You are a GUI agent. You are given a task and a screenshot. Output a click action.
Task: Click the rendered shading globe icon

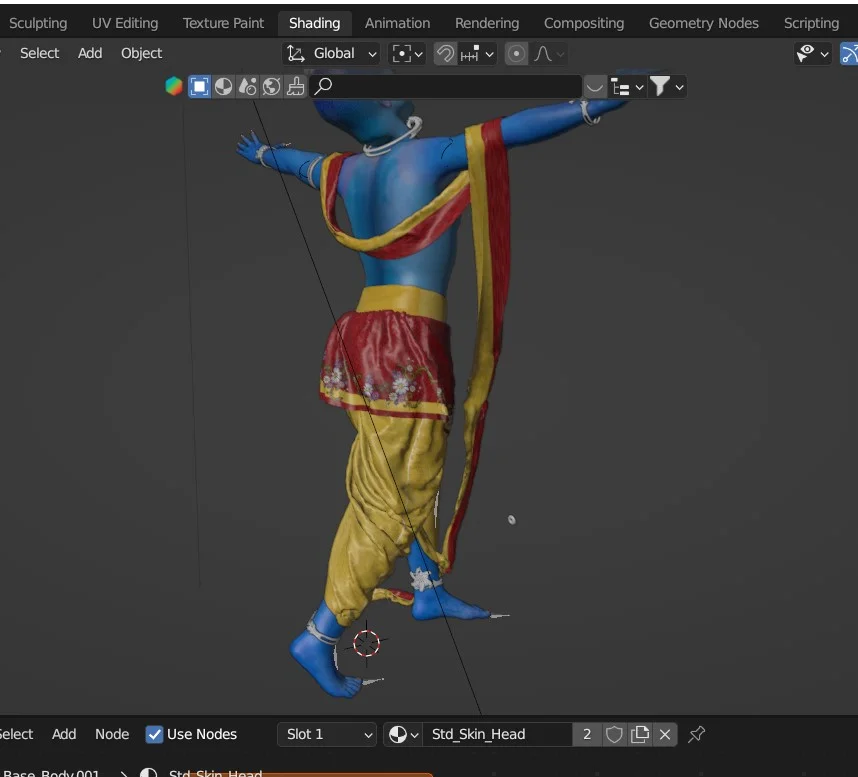tap(271, 87)
